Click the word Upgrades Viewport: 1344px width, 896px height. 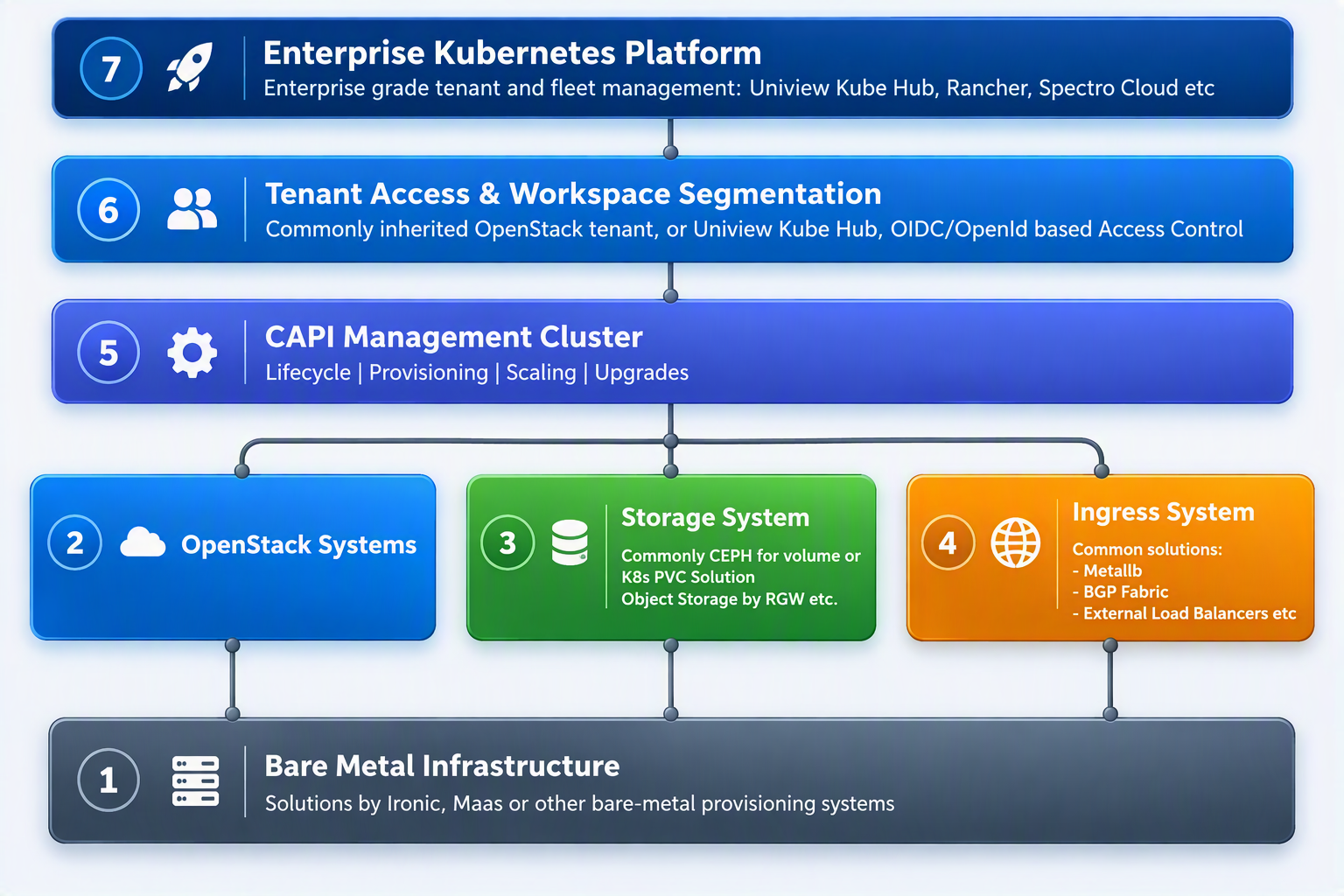click(x=641, y=373)
